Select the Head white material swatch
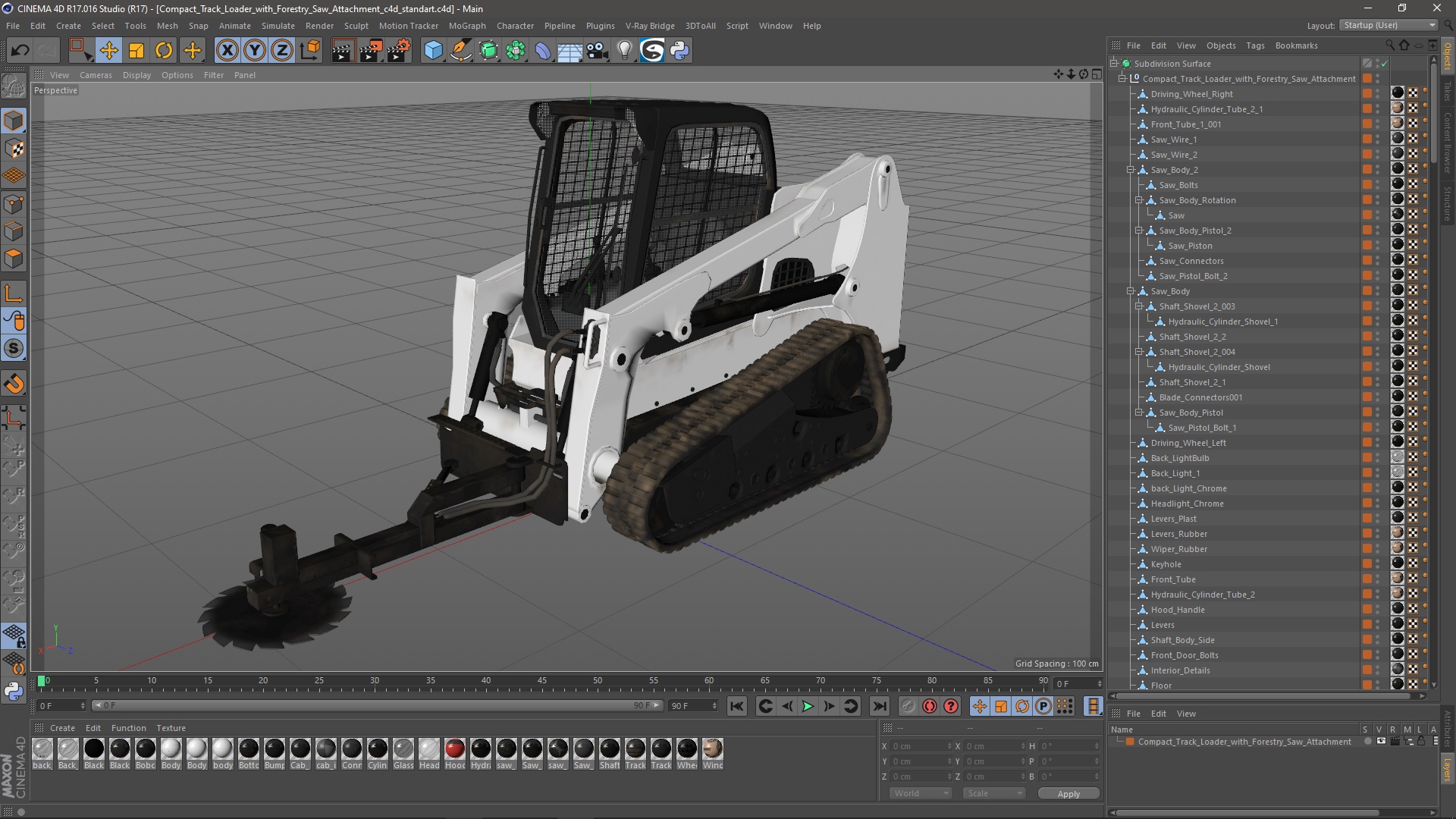 (x=429, y=754)
